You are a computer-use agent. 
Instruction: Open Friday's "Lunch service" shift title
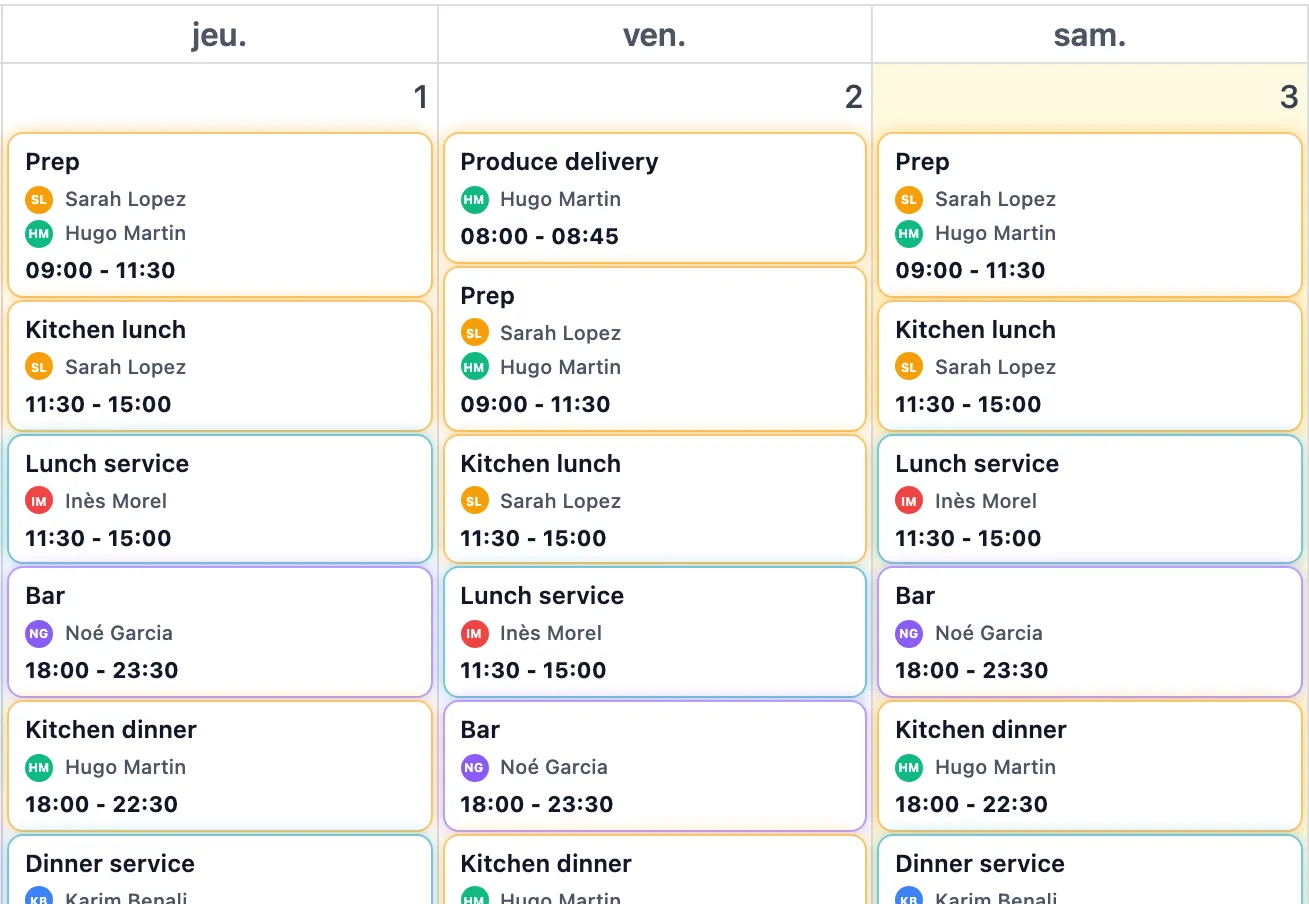click(x=542, y=596)
